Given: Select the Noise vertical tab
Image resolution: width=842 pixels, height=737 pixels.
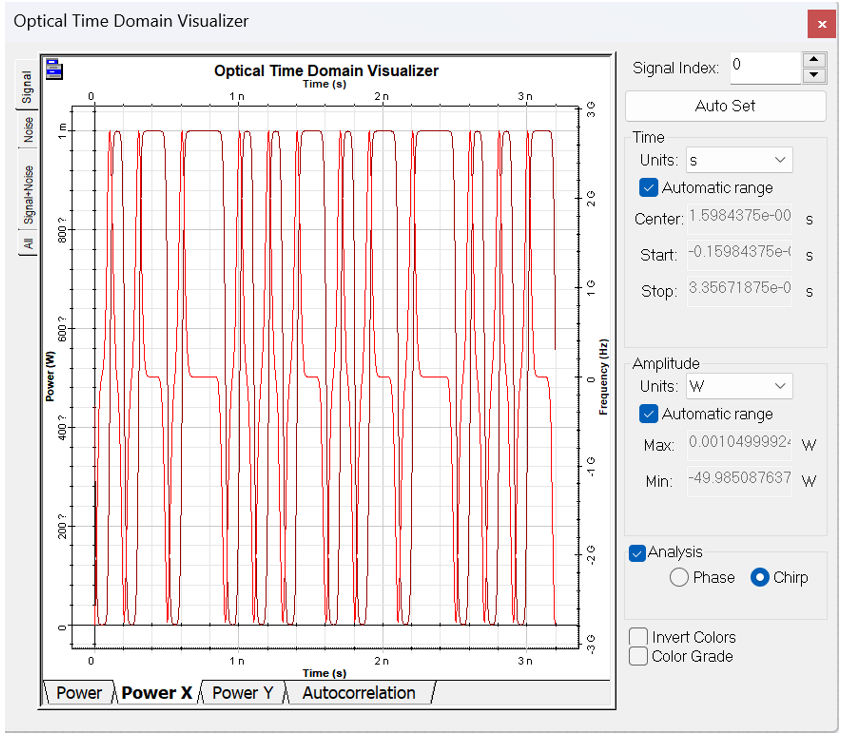Looking at the screenshot, I should [28, 130].
